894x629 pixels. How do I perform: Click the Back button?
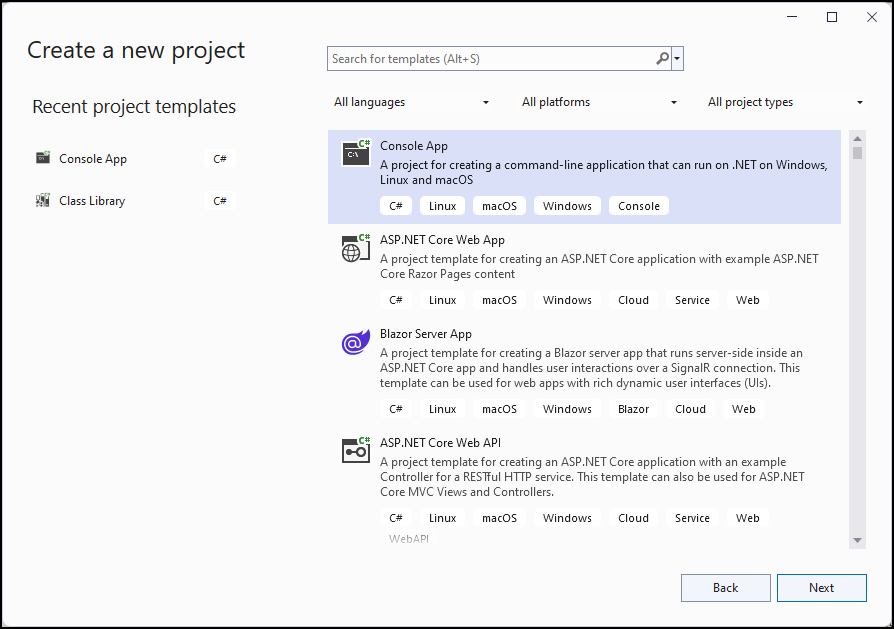(725, 587)
